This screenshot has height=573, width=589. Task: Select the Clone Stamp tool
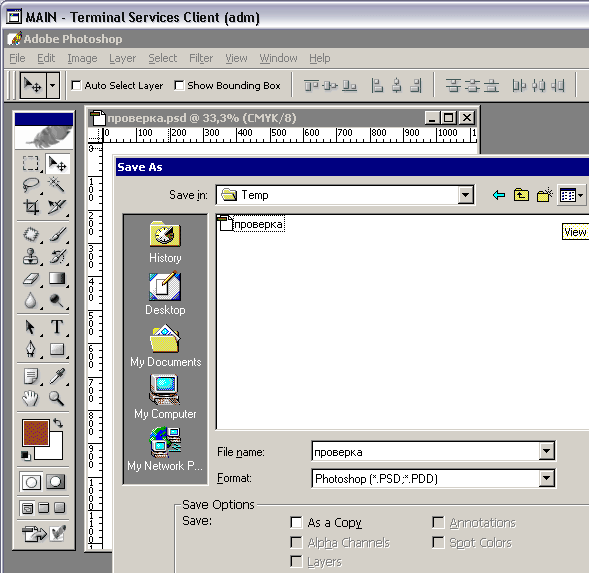[x=31, y=257]
